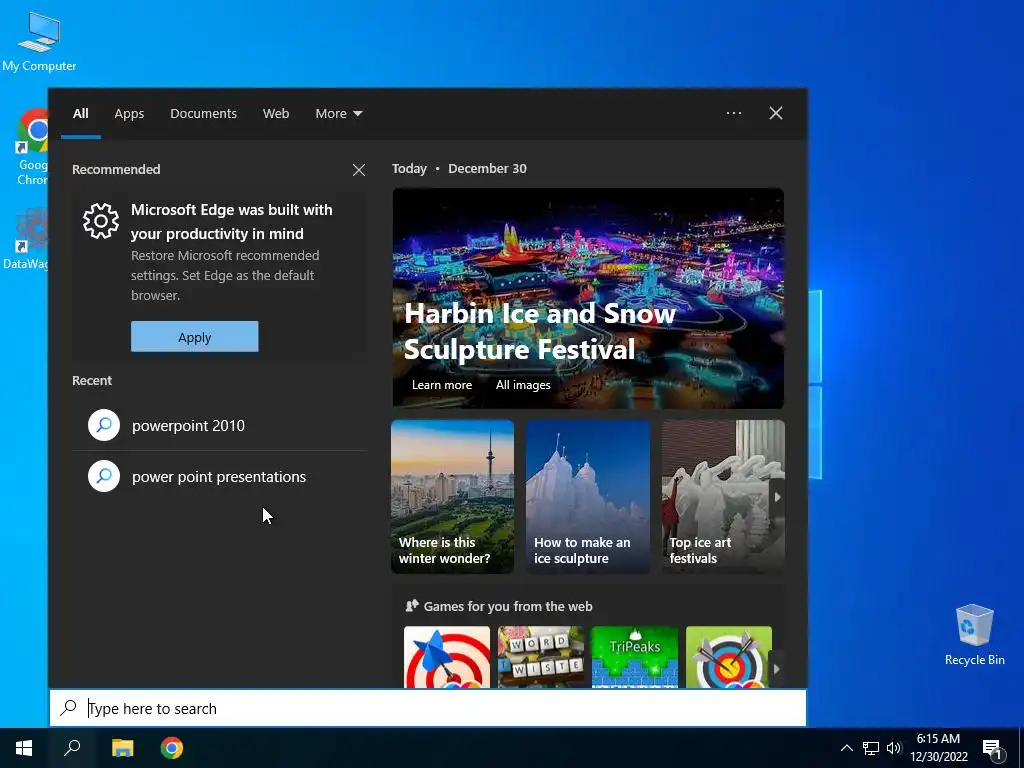Viewport: 1024px width, 768px height.
Task: Open the Harbin Ice and Snow Sculpture Festival headline
Action: [539, 331]
